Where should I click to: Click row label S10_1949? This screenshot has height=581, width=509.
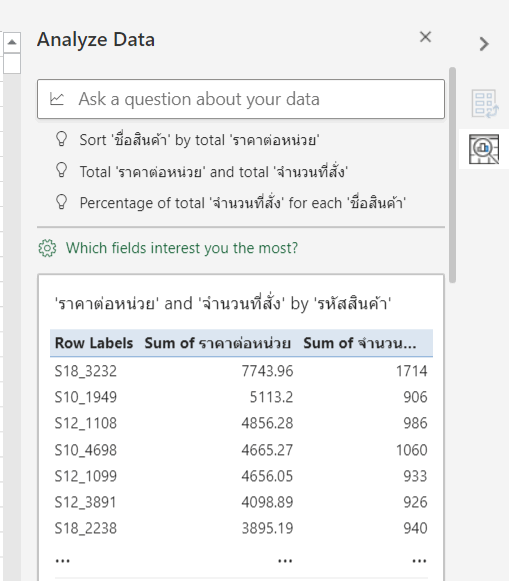point(86,397)
